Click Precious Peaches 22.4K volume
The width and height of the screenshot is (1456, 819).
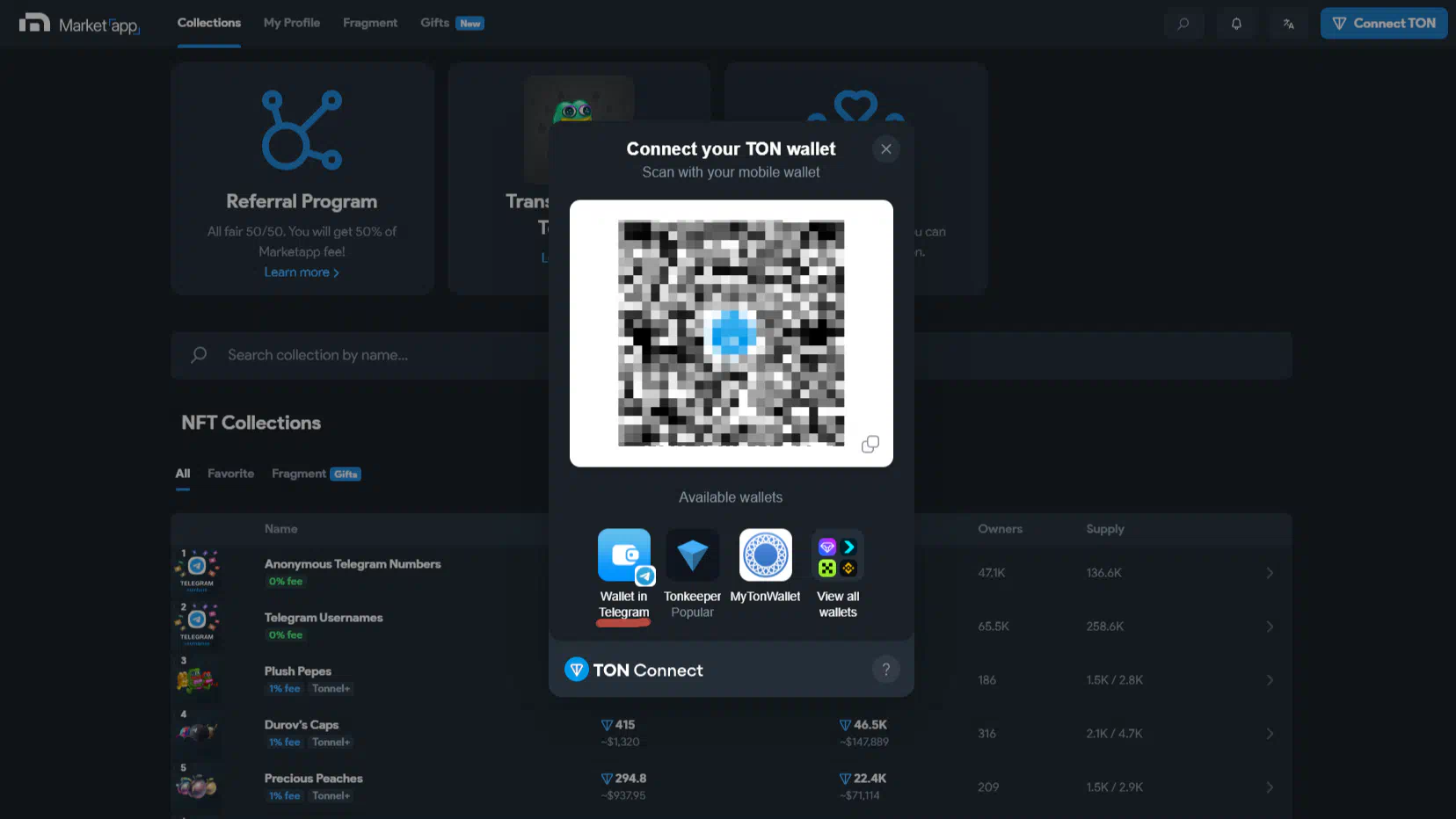coord(863,779)
